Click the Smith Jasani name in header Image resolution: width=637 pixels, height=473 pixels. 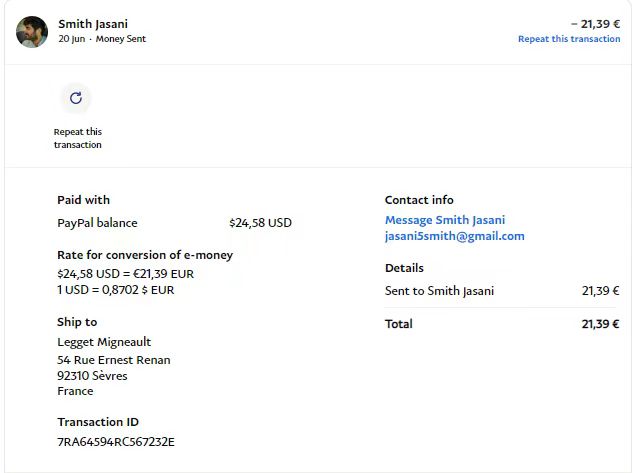point(93,23)
